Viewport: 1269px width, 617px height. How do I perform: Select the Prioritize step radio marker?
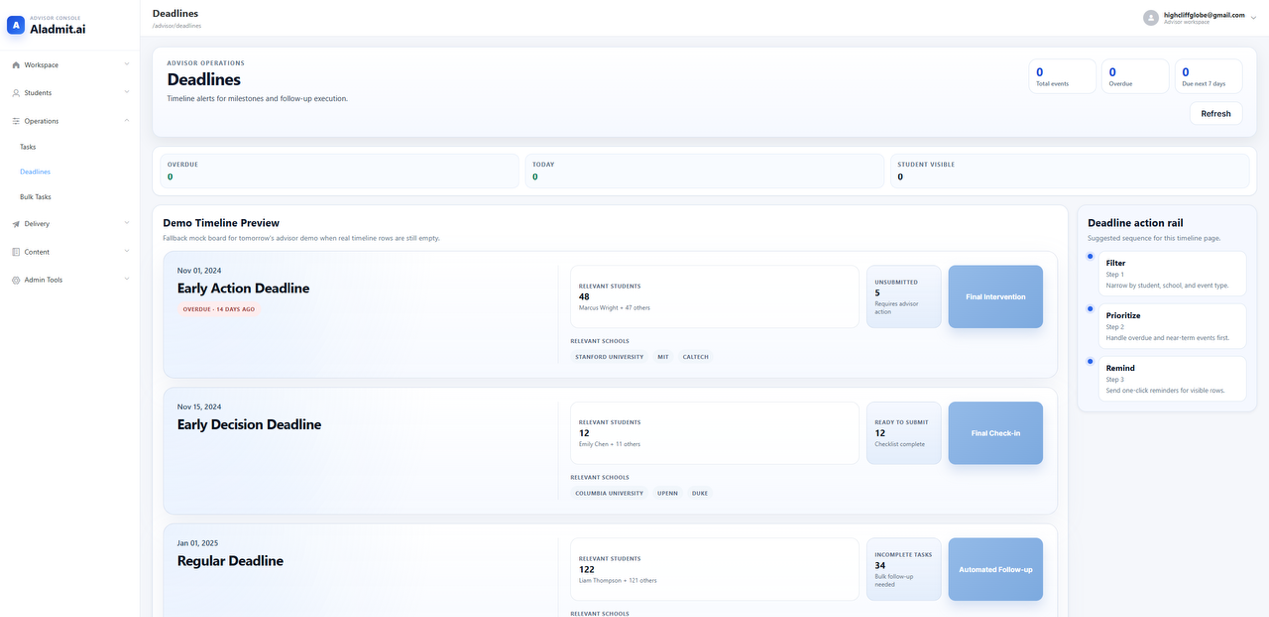pyautogui.click(x=1090, y=310)
